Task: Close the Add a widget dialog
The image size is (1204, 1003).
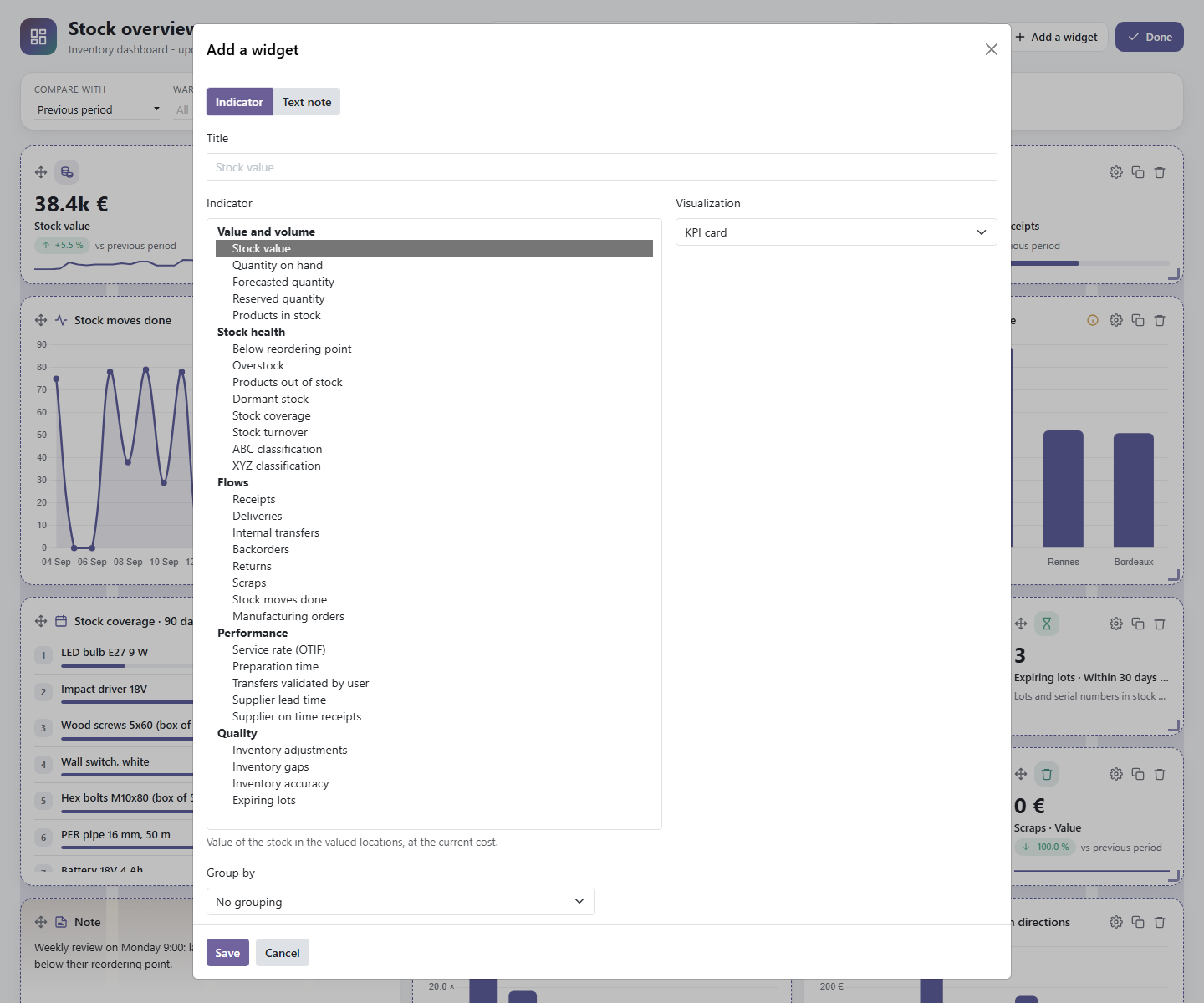Action: [x=992, y=49]
